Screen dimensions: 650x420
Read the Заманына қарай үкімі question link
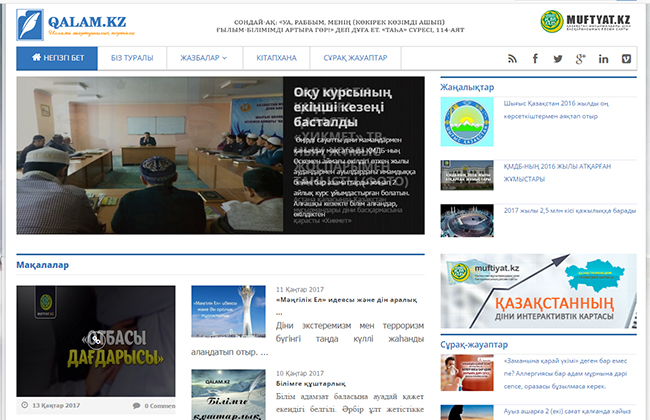tap(565, 374)
